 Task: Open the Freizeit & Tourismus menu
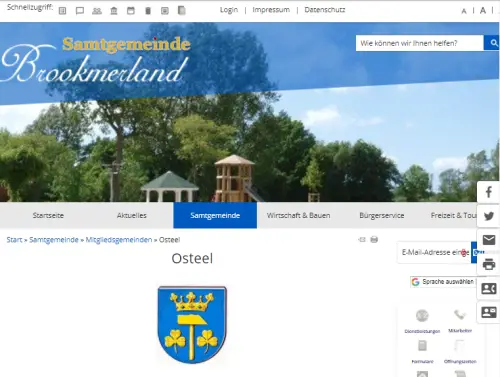(453, 215)
